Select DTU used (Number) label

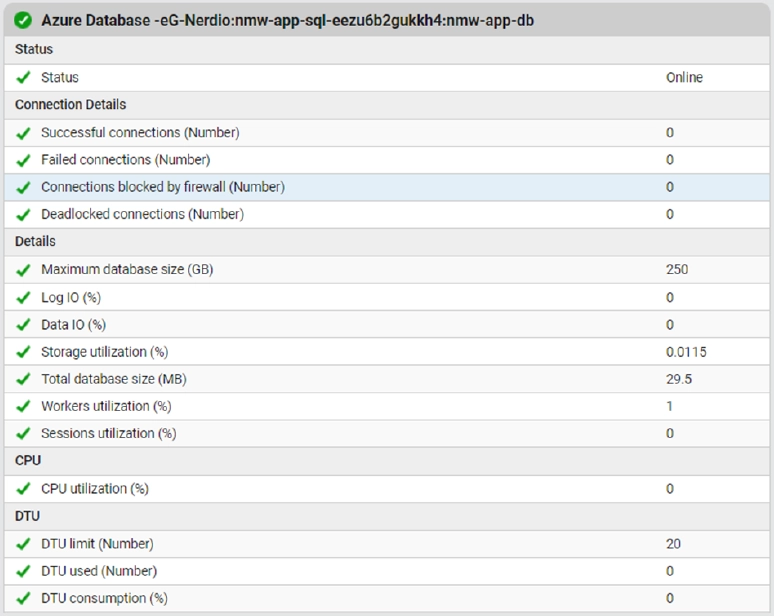coord(99,571)
